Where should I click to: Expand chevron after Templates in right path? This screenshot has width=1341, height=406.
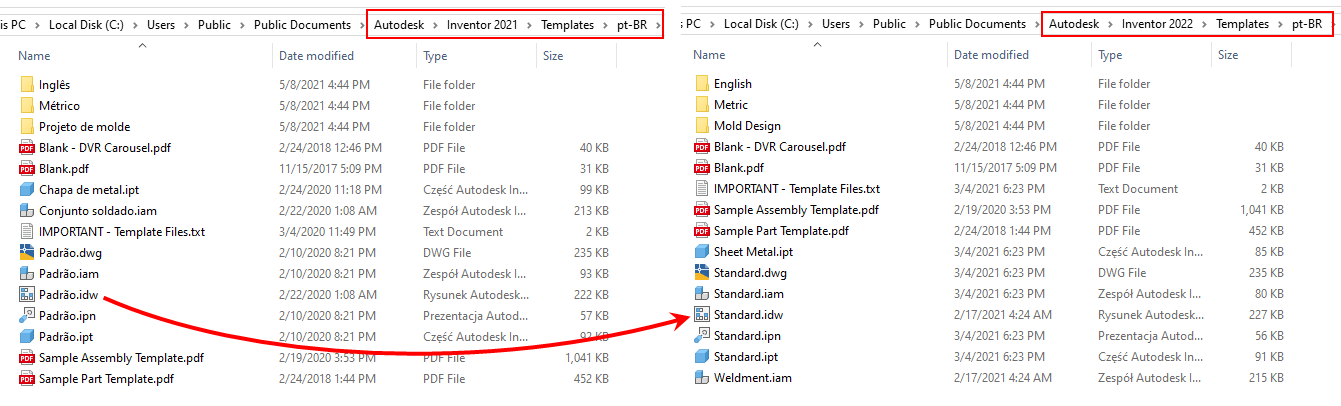tap(1281, 24)
